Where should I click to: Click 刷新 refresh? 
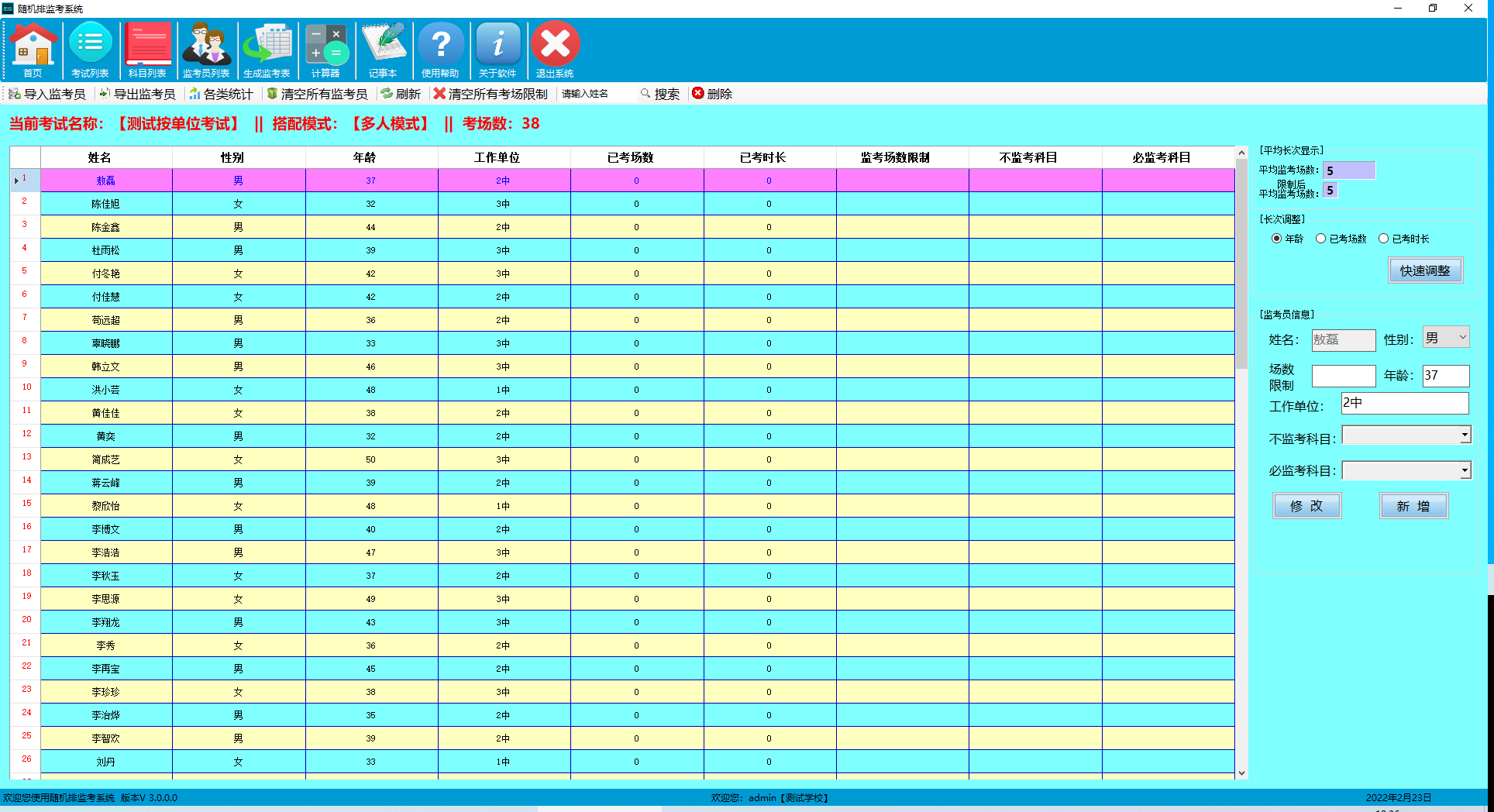(401, 94)
